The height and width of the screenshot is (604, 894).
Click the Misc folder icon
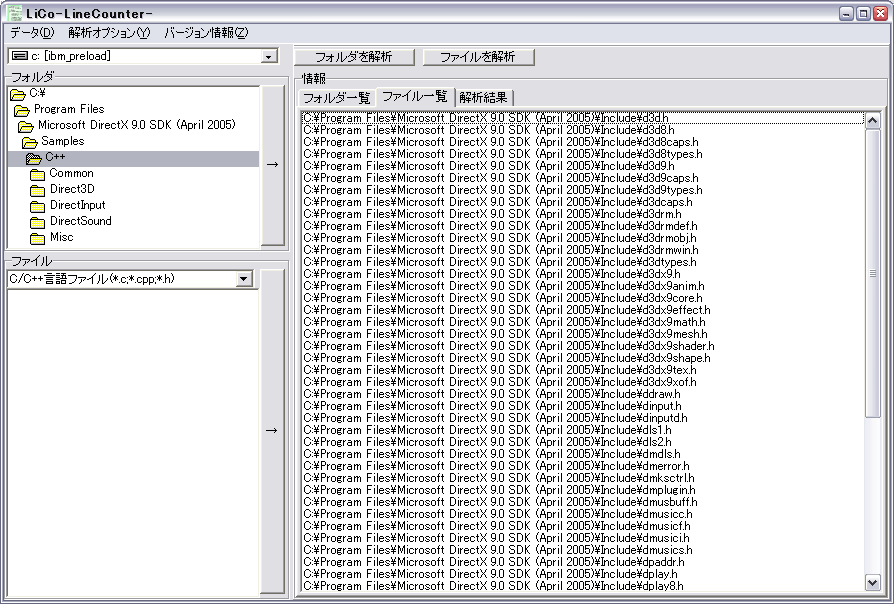tap(38, 238)
